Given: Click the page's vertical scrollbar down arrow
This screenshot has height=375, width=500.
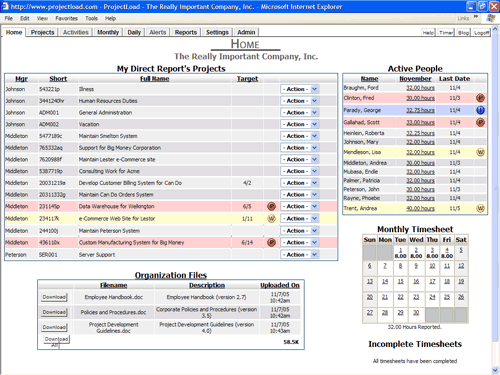Looking at the screenshot, I should [x=495, y=370].
